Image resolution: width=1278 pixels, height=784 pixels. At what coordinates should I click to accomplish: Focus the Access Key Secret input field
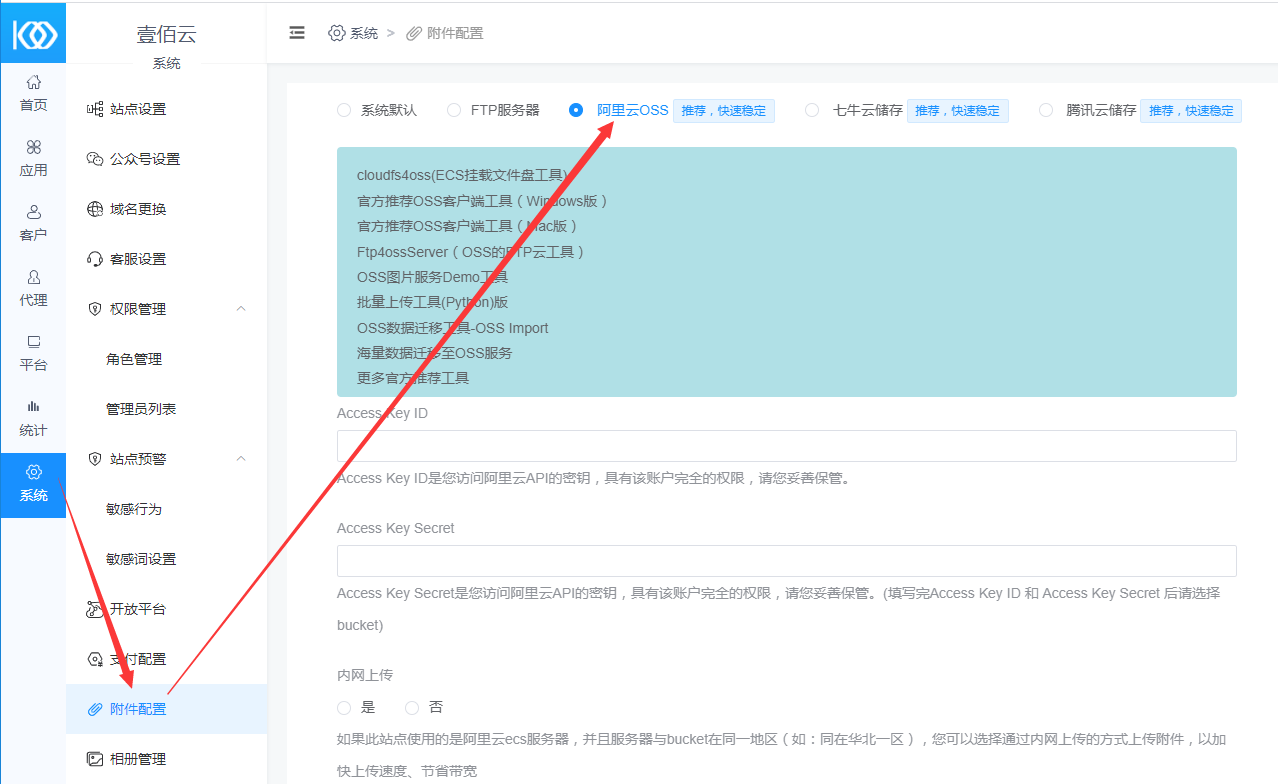(x=787, y=561)
